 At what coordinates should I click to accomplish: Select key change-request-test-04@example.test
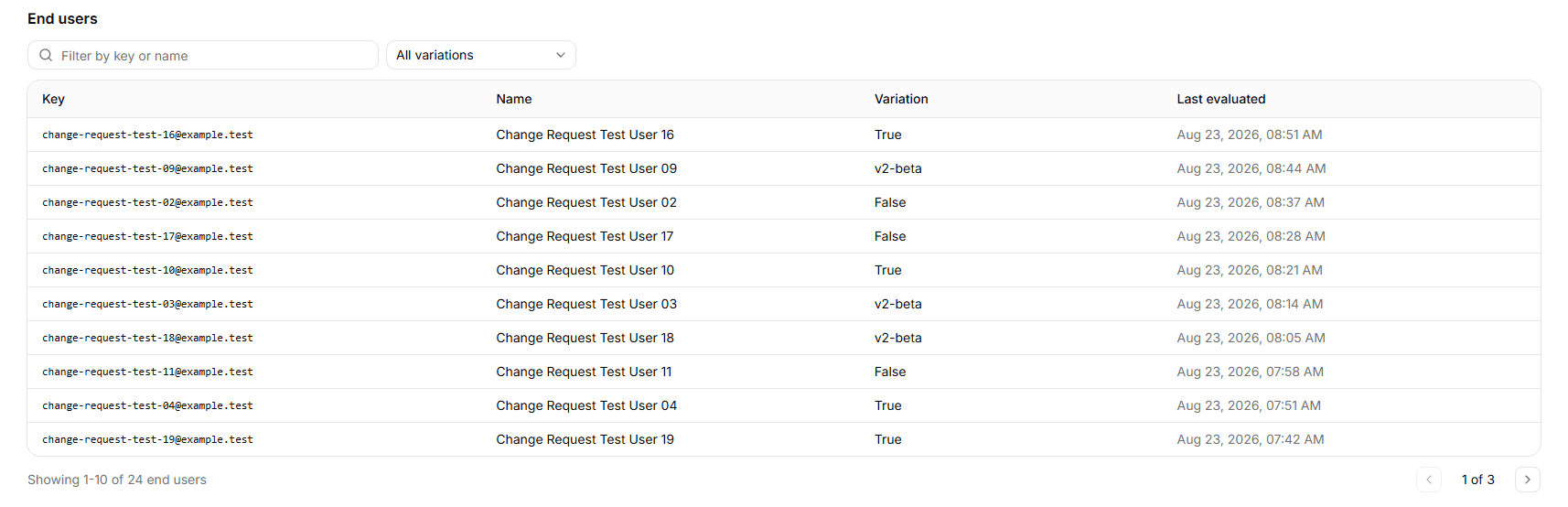click(147, 405)
